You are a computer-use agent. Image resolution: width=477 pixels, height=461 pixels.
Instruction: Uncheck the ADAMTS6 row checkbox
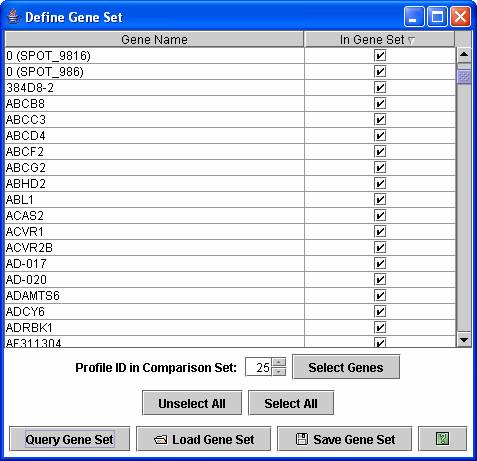[x=380, y=296]
